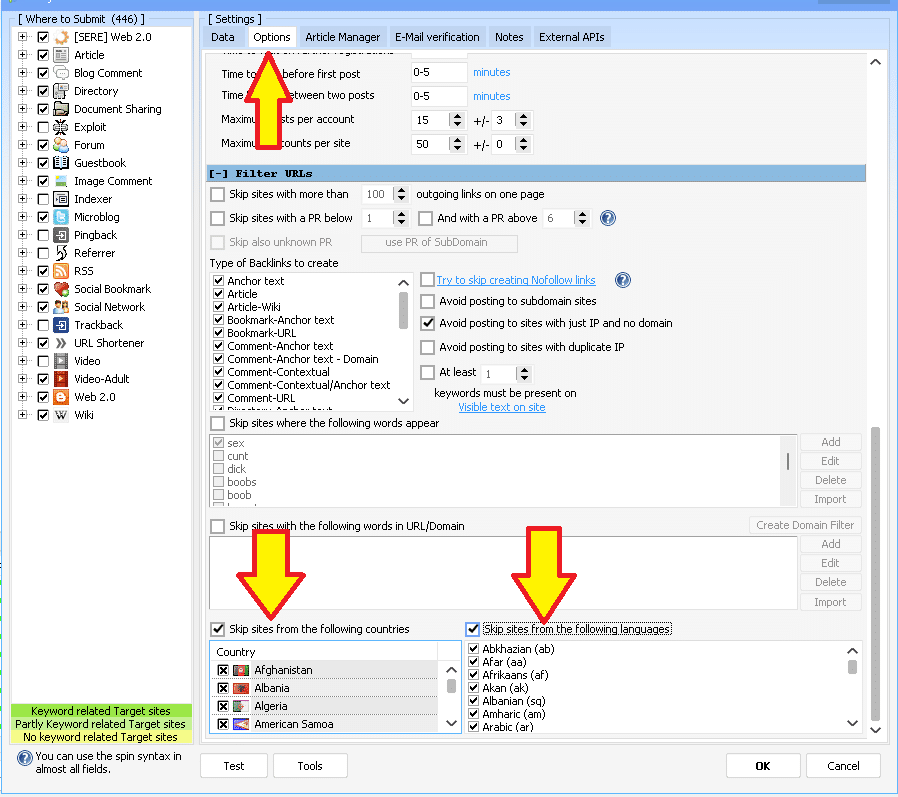The height and width of the screenshot is (797, 898).
Task: Increase Maximum posts per account value
Action: point(457,116)
